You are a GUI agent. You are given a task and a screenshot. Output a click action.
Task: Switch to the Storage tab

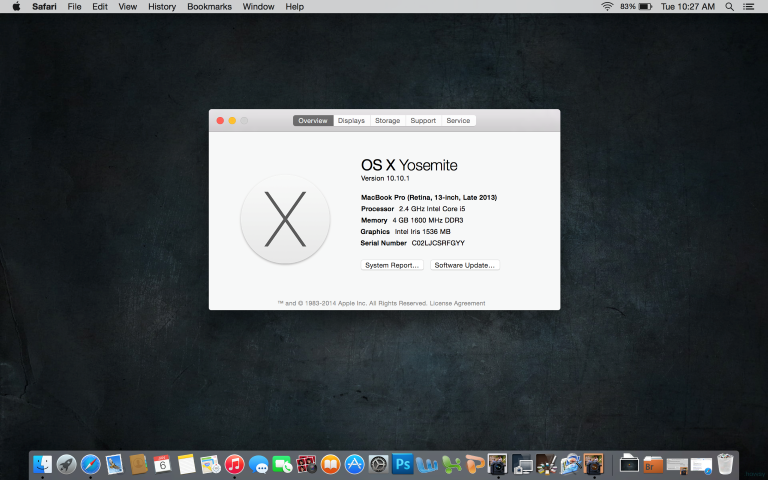click(x=387, y=120)
